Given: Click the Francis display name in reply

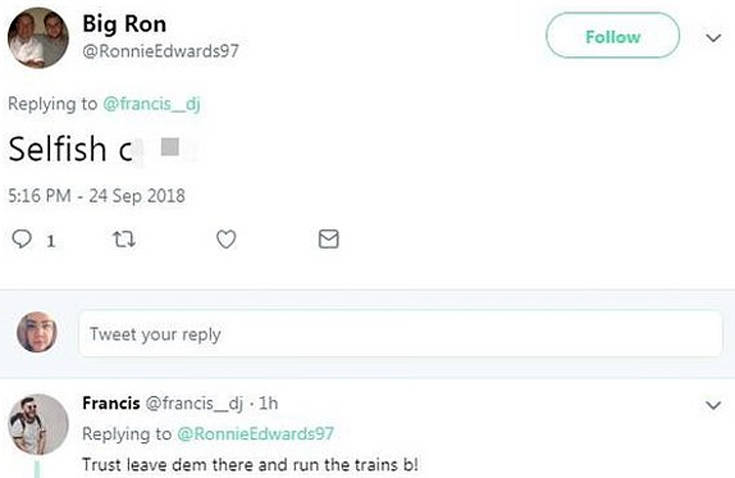Looking at the screenshot, I should click(x=111, y=405).
